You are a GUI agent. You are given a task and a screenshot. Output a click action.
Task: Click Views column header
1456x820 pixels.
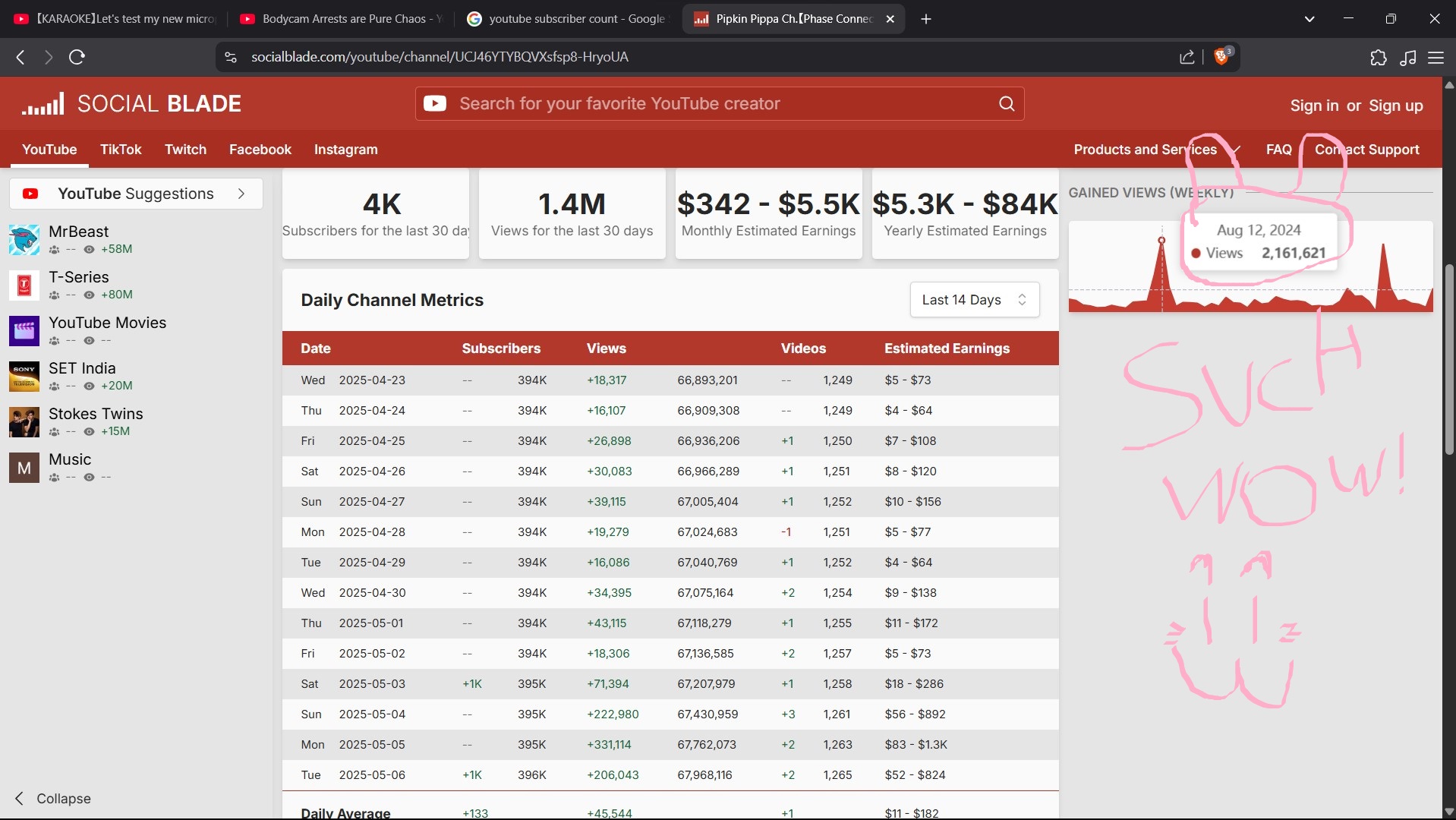coord(607,348)
